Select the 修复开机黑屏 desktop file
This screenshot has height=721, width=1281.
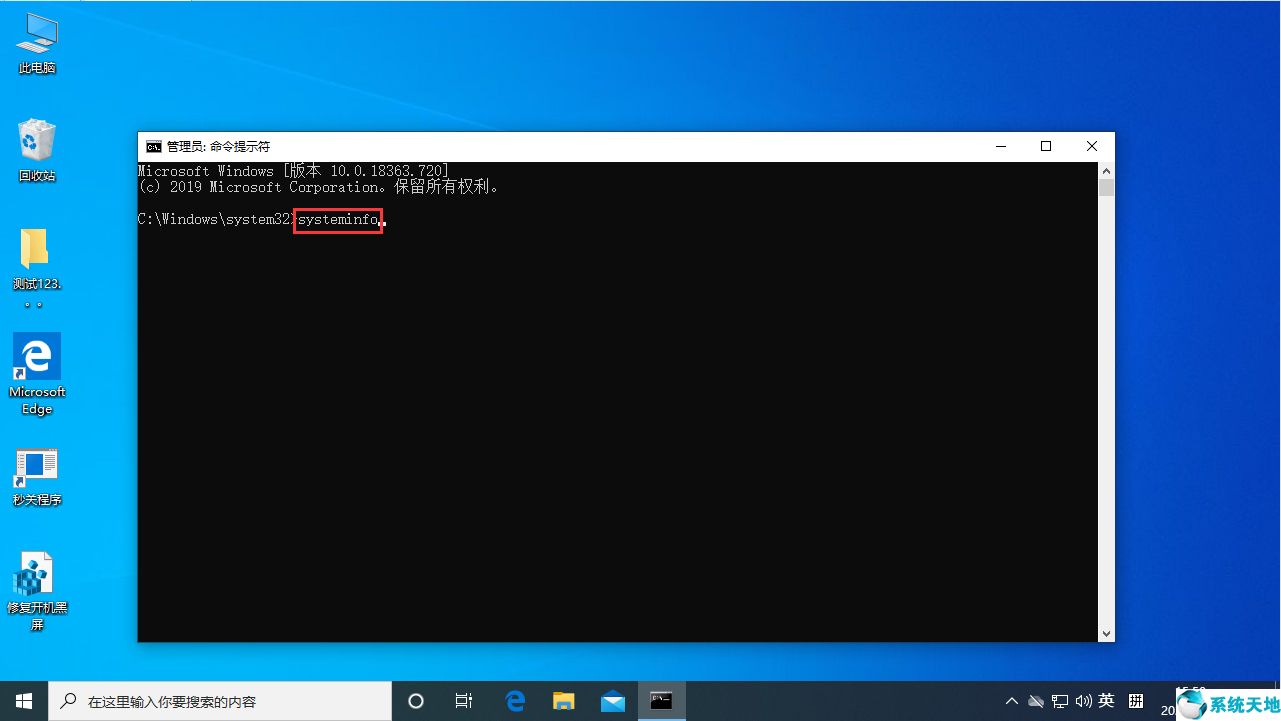(37, 592)
